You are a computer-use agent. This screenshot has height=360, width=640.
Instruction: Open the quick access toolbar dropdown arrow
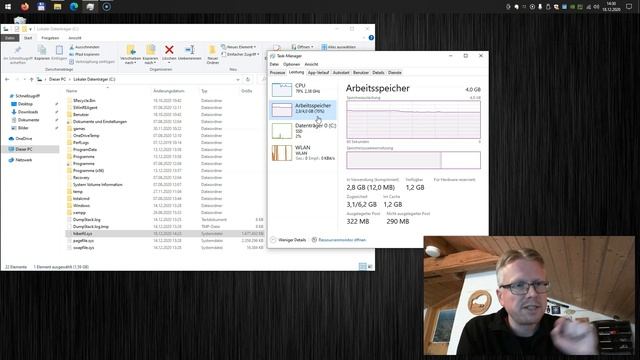pos(31,29)
